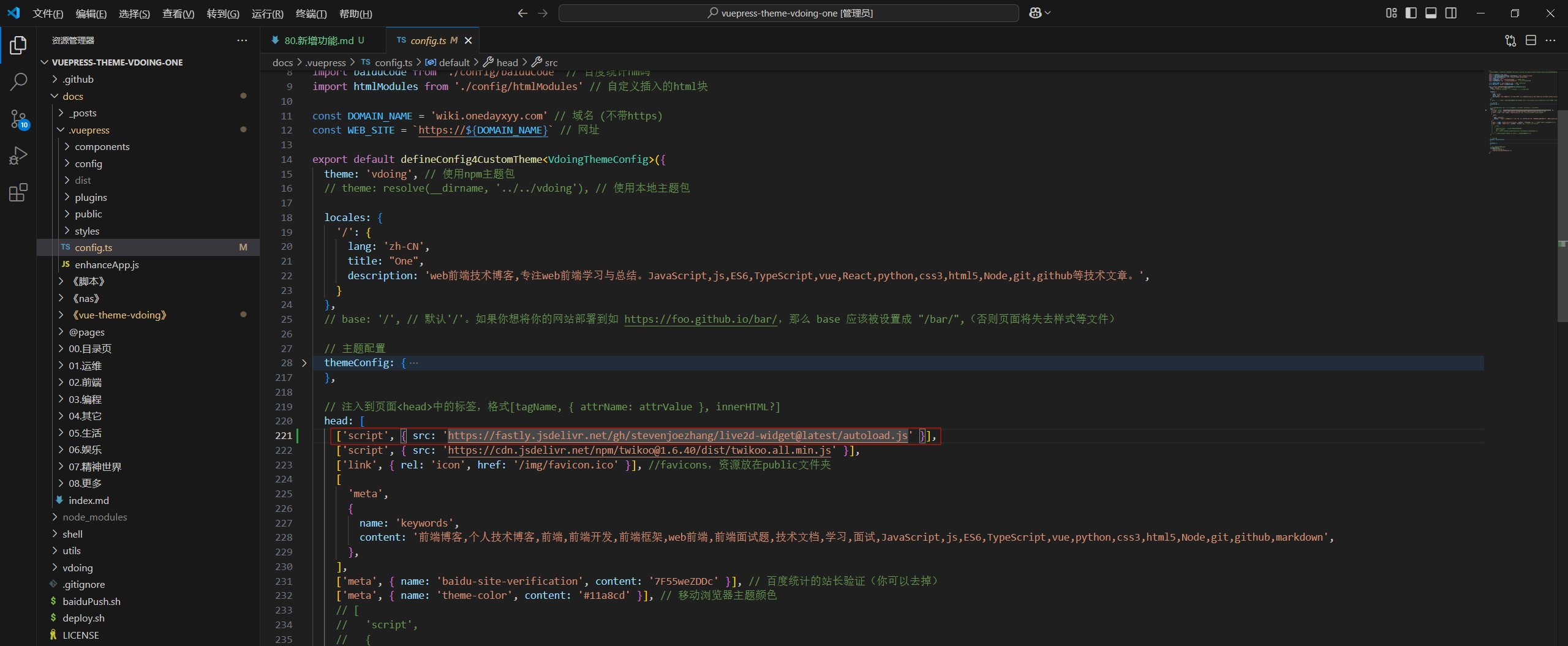Image resolution: width=1568 pixels, height=646 pixels.
Task: Follow the twikoo cdn.jsdelivr.net URL
Action: 640,450
